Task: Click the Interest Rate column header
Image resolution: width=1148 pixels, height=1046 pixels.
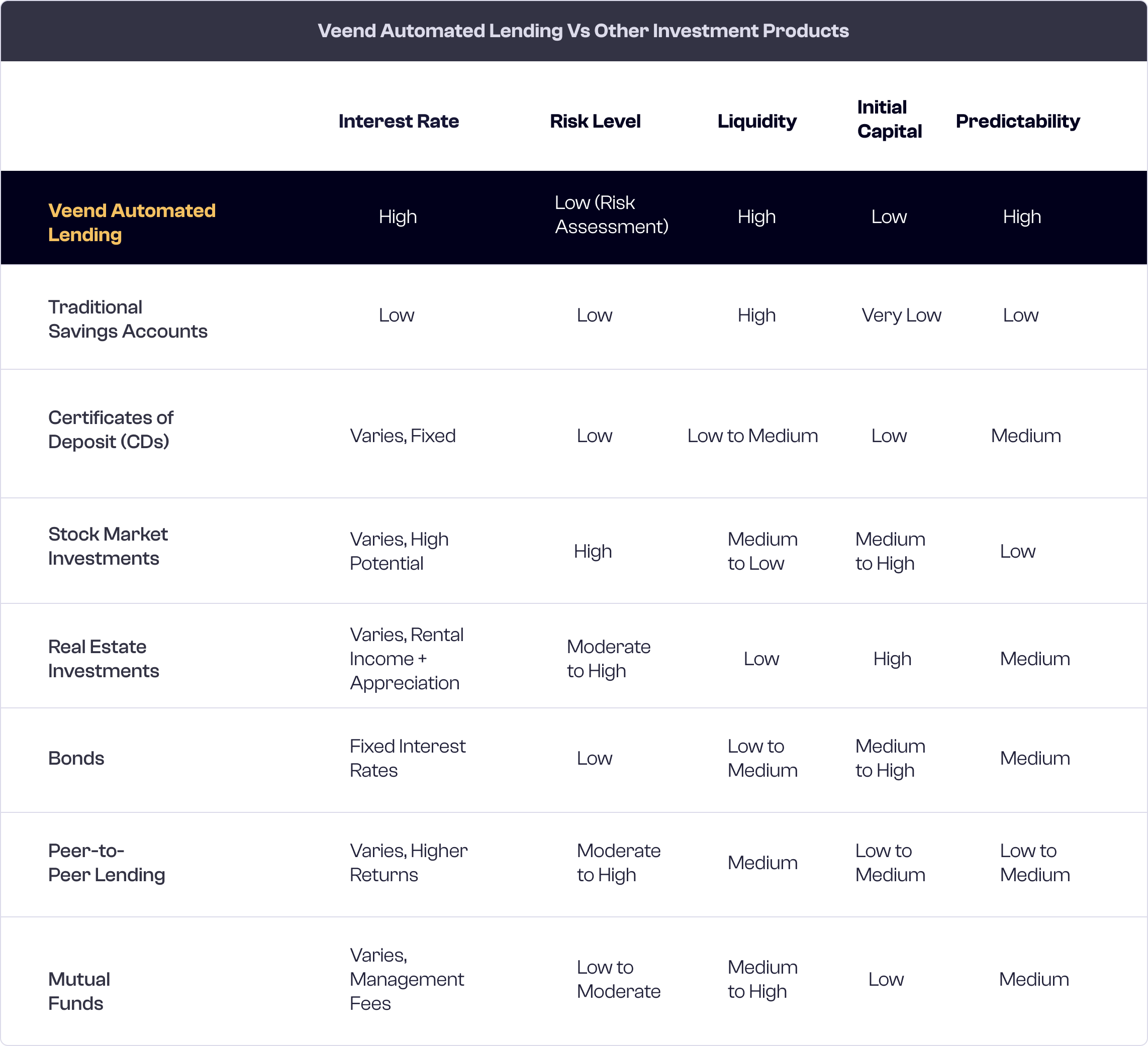Action: pyautogui.click(x=398, y=121)
